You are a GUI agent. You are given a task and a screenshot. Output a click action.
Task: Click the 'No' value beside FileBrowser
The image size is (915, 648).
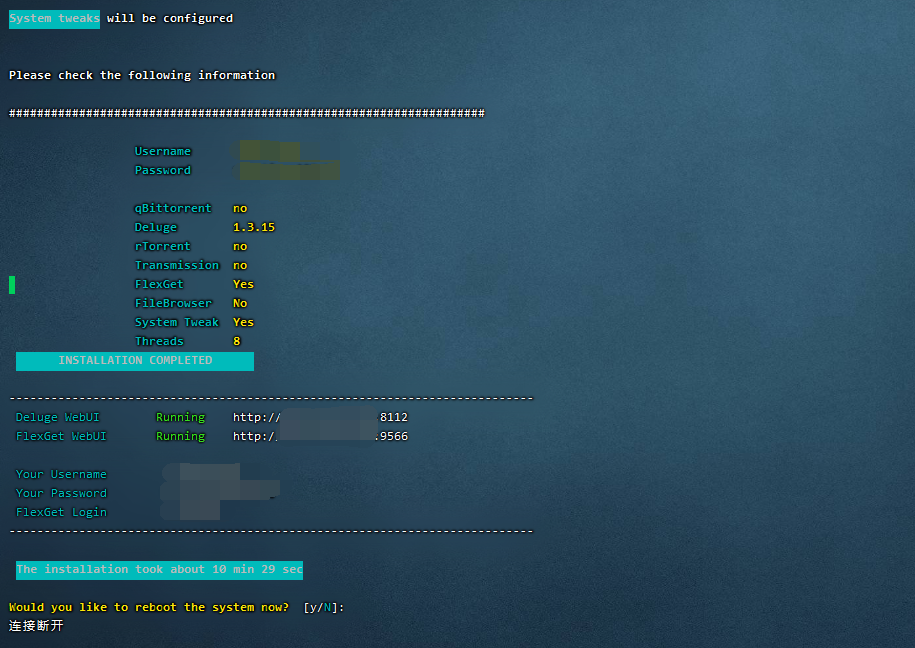(x=240, y=303)
